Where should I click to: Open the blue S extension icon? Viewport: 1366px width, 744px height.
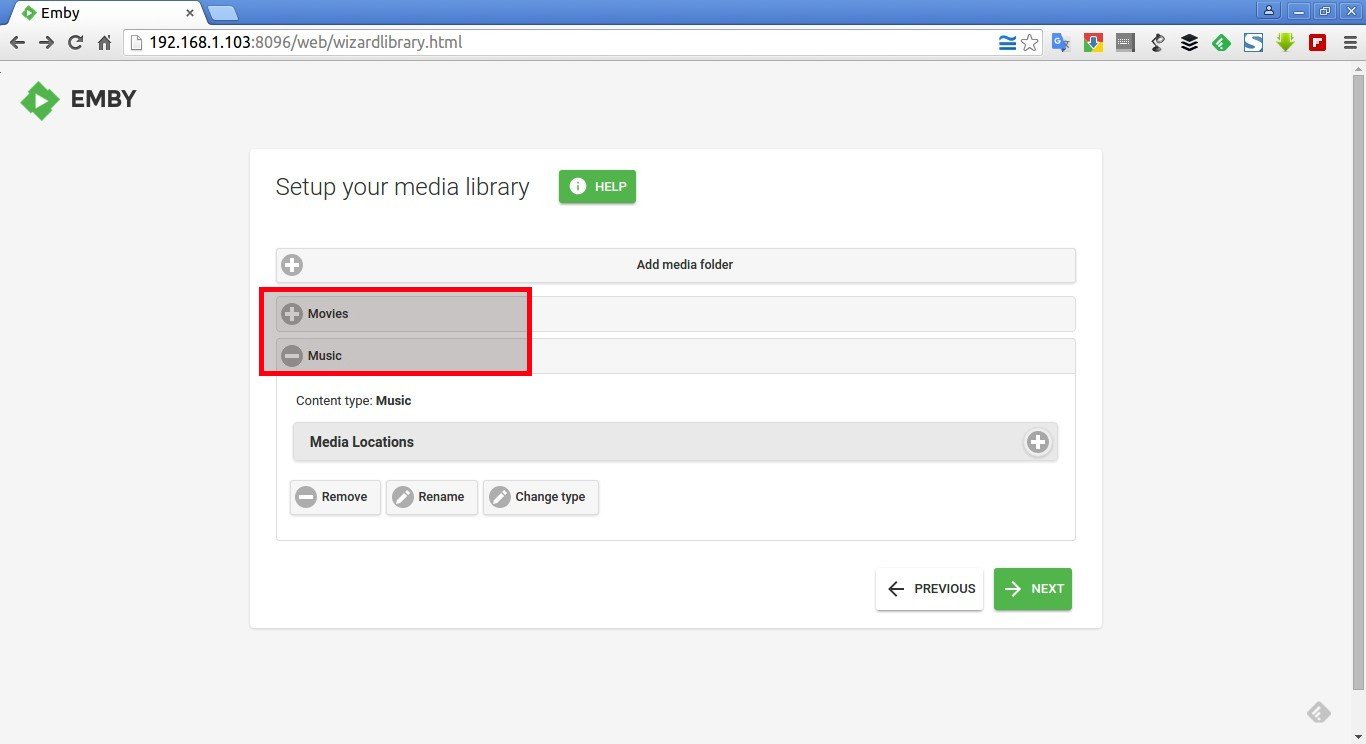pyautogui.click(x=1253, y=43)
